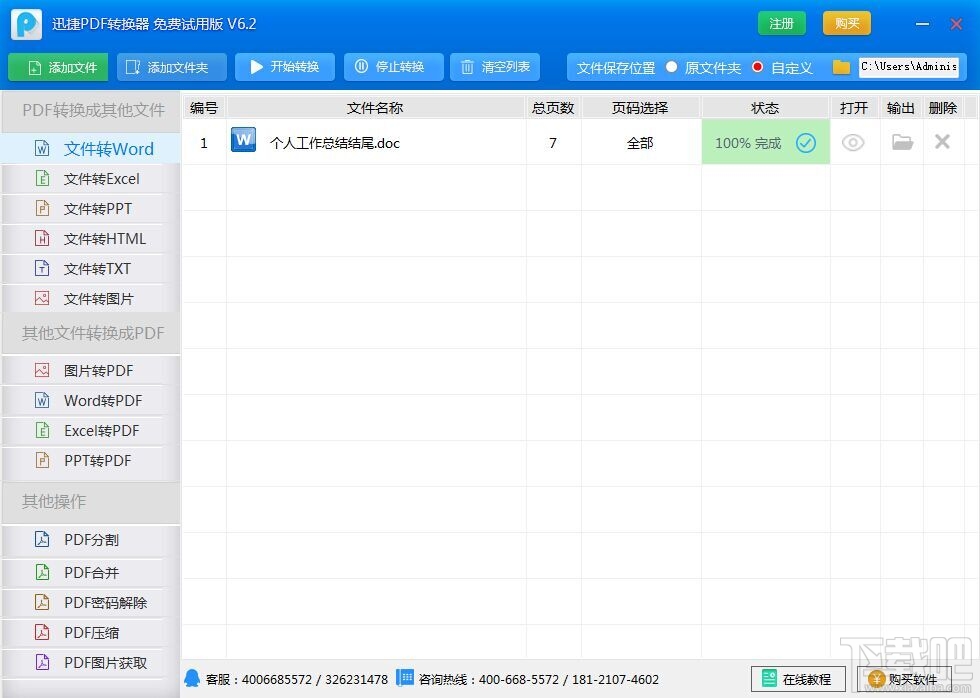The image size is (980, 698).
Task: Clear list using 清空列表 trash button
Action: (x=494, y=67)
